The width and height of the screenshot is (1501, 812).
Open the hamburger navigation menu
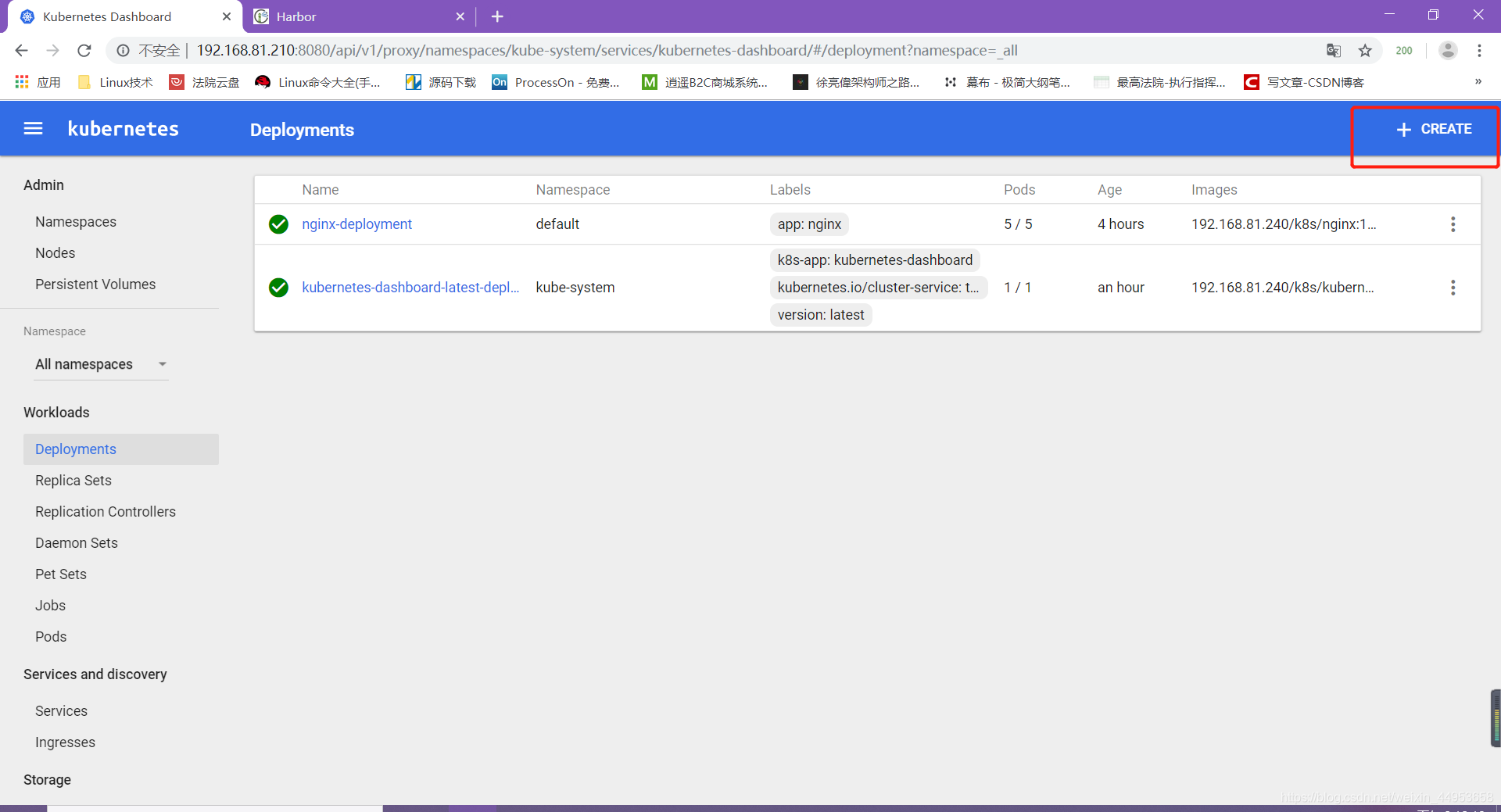pos(33,128)
